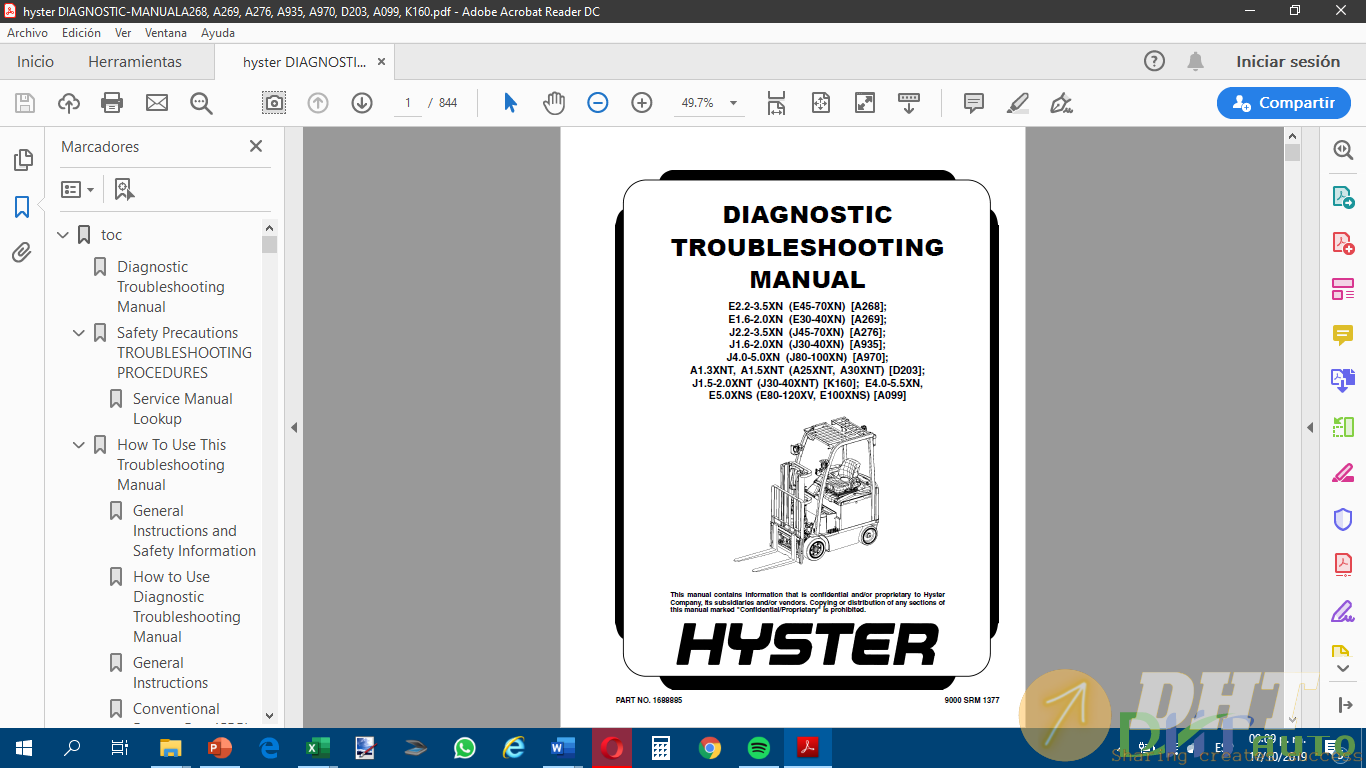Click the Print file icon
The image size is (1366, 768).
(x=112, y=103)
